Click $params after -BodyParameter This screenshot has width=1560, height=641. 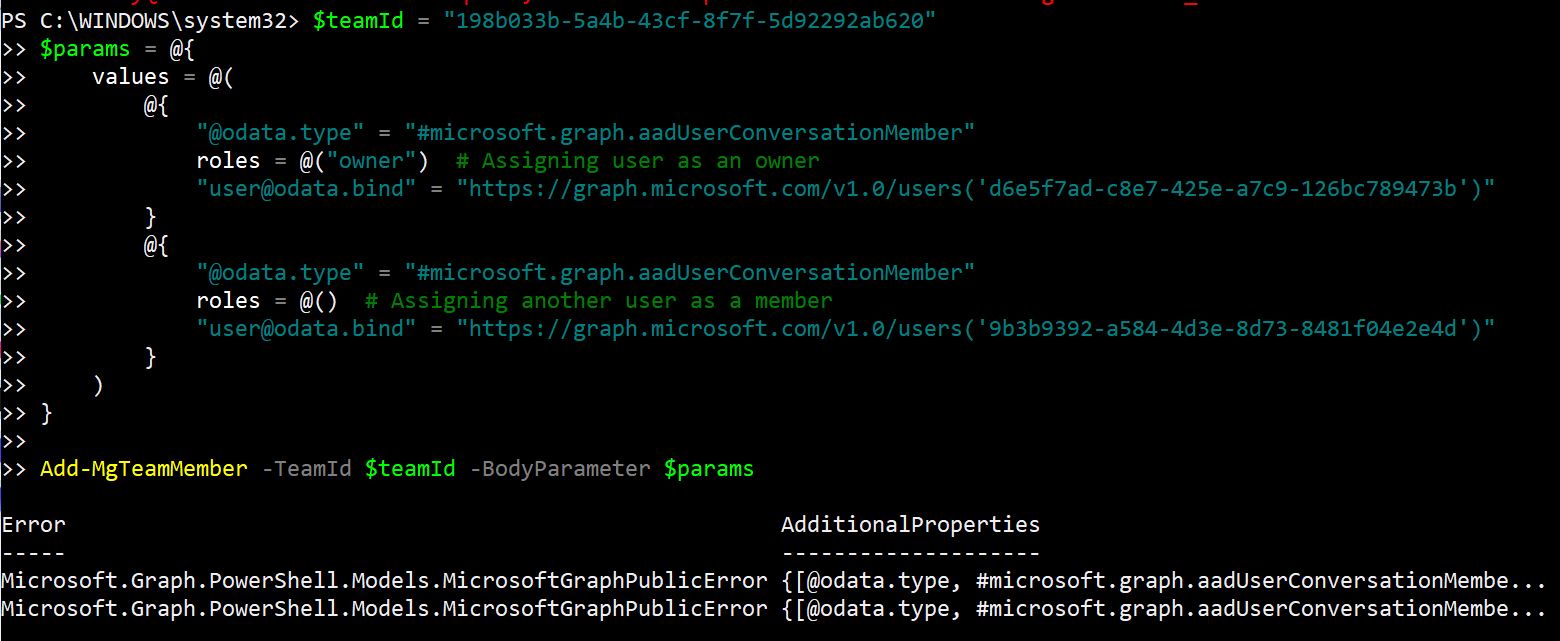point(709,469)
